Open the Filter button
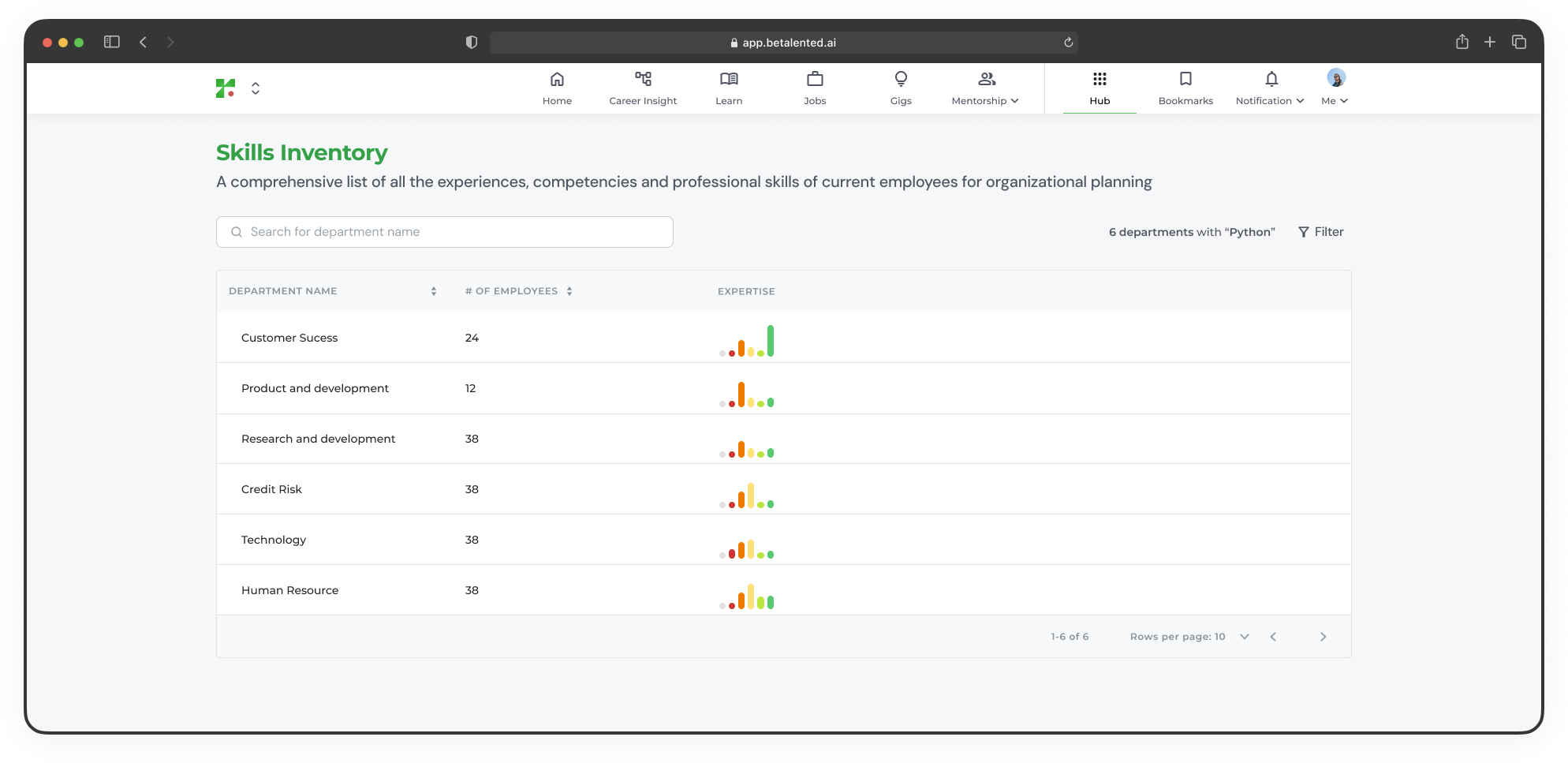1568x763 pixels. tap(1321, 232)
